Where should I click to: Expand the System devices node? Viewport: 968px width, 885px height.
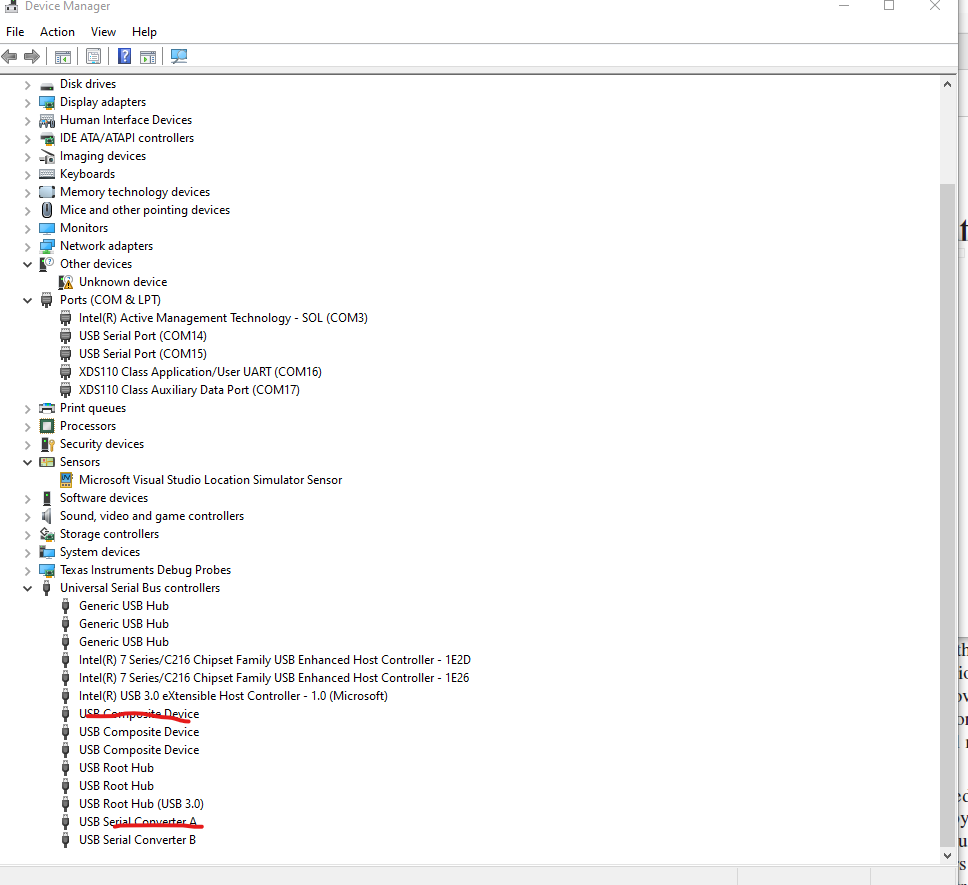coord(27,553)
